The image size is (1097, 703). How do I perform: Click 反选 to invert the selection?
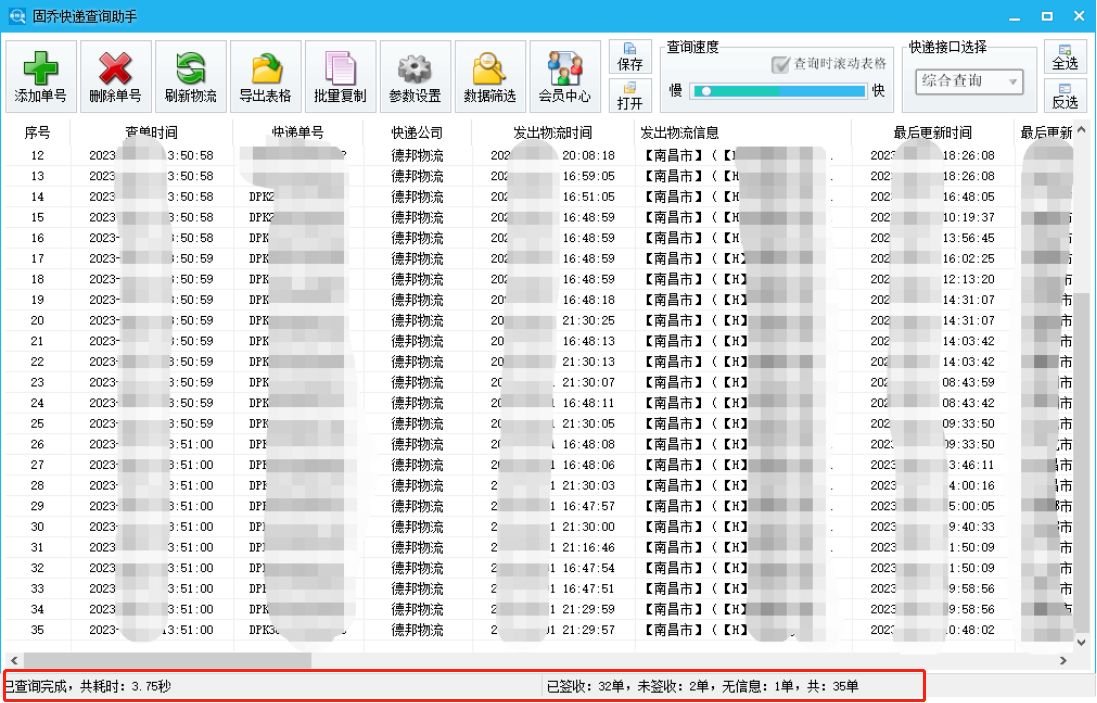(x=1065, y=97)
